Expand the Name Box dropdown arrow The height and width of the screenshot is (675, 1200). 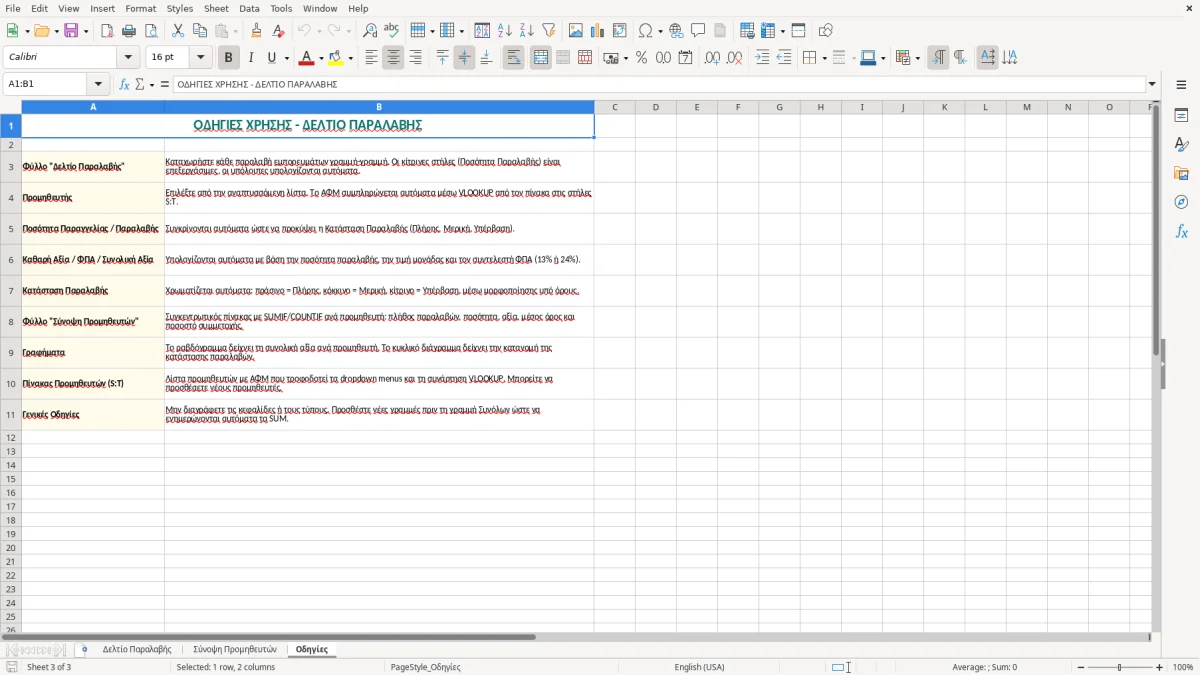pos(98,84)
